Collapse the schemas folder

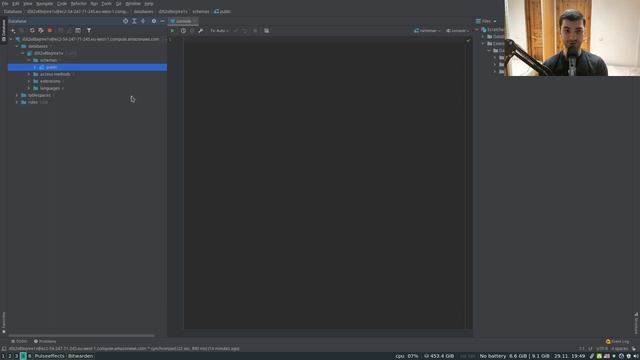point(29,60)
